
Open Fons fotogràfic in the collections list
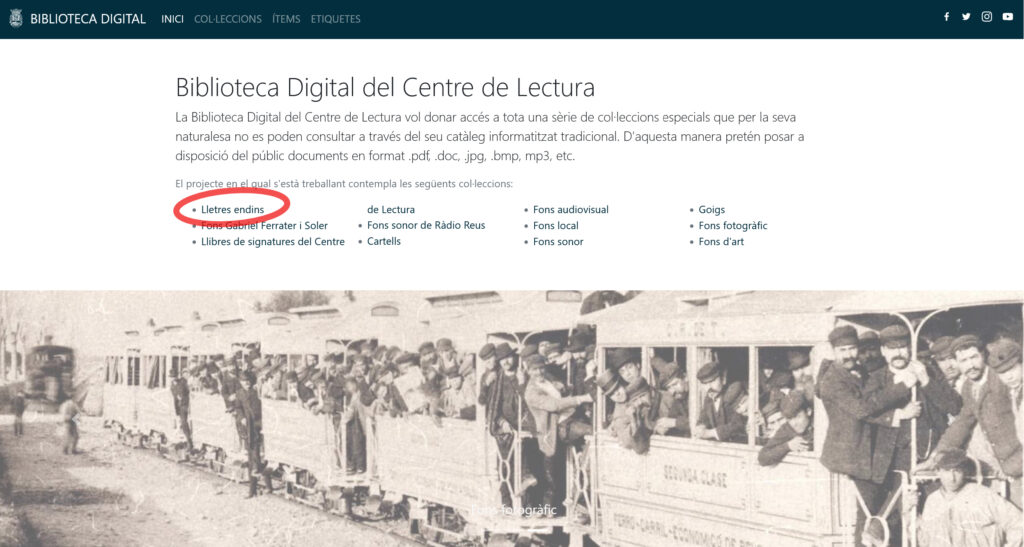click(x=733, y=226)
